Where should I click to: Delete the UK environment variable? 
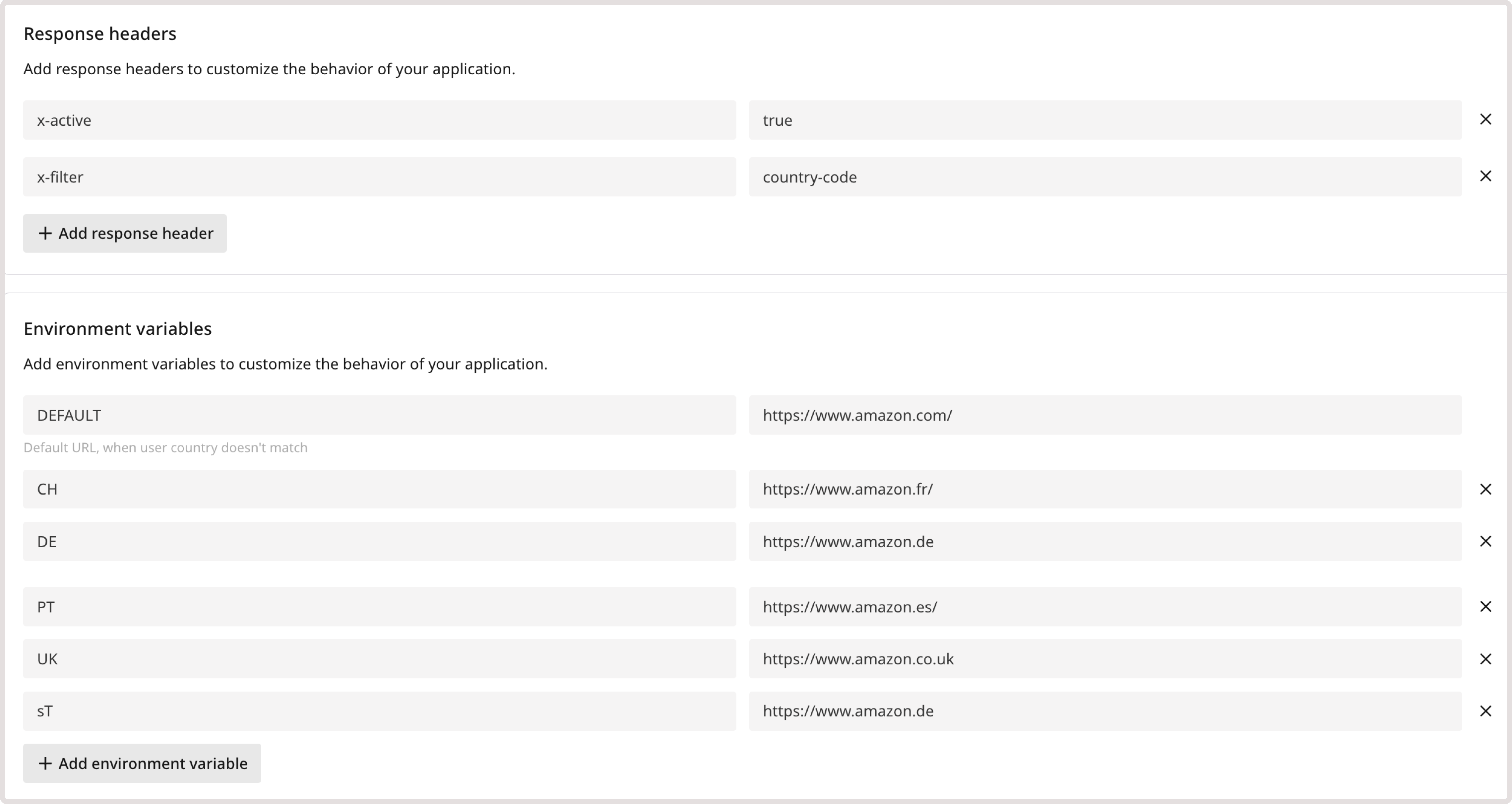[x=1485, y=659]
